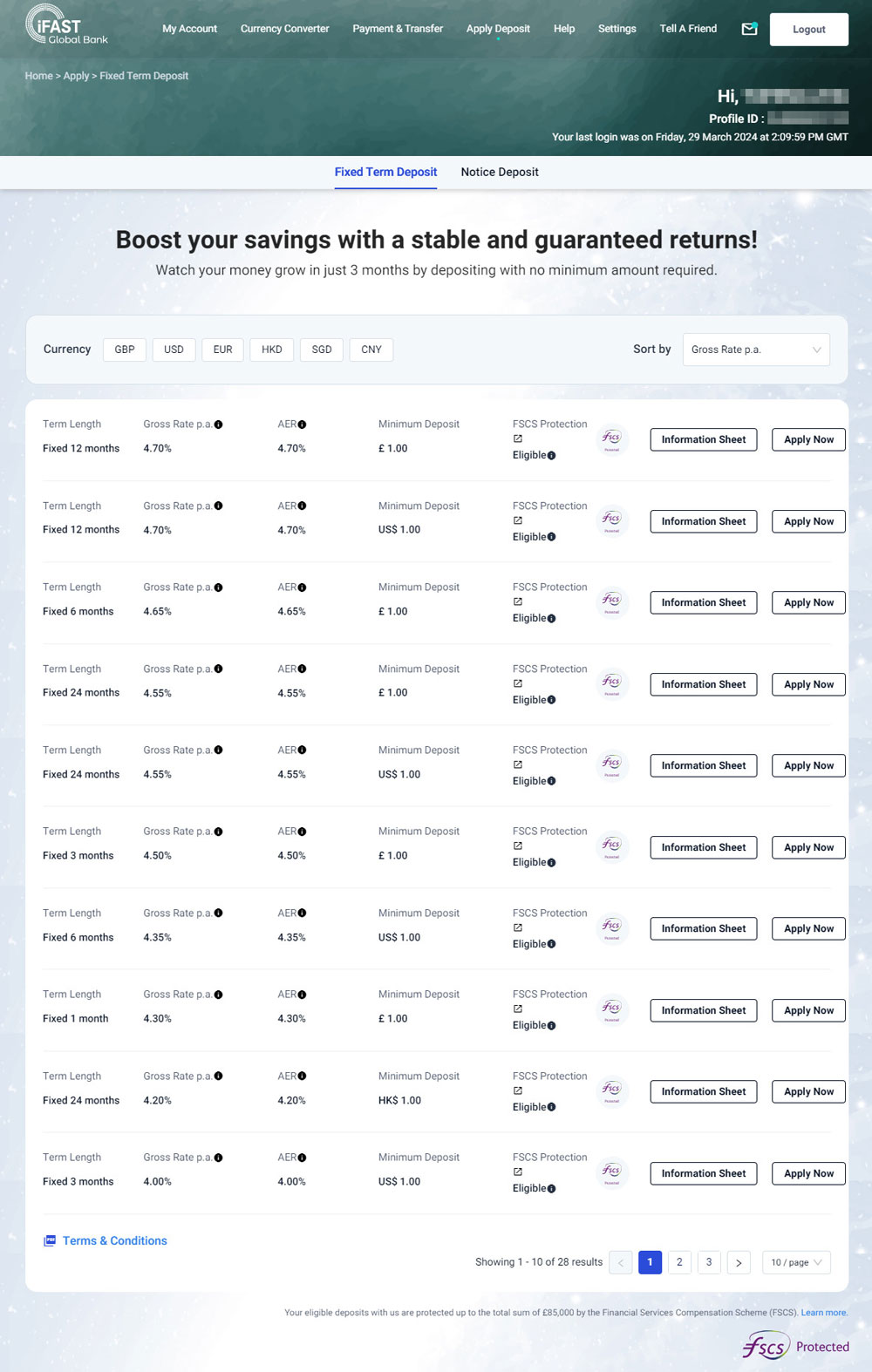
Task: Open the 10 / page size dropdown
Action: coord(795,1262)
